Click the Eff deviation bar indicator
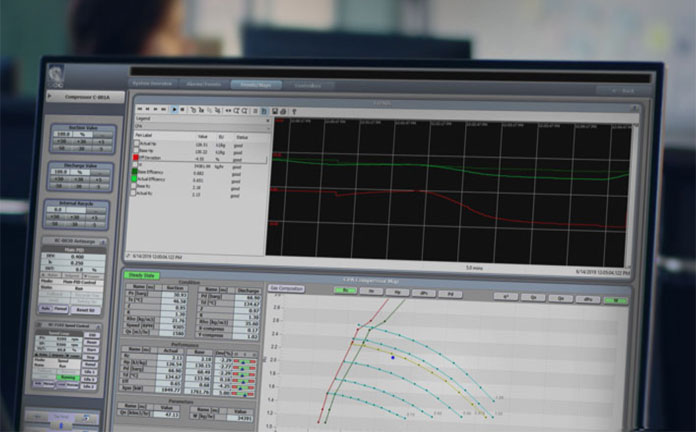This screenshot has height=432, width=696. [244, 388]
